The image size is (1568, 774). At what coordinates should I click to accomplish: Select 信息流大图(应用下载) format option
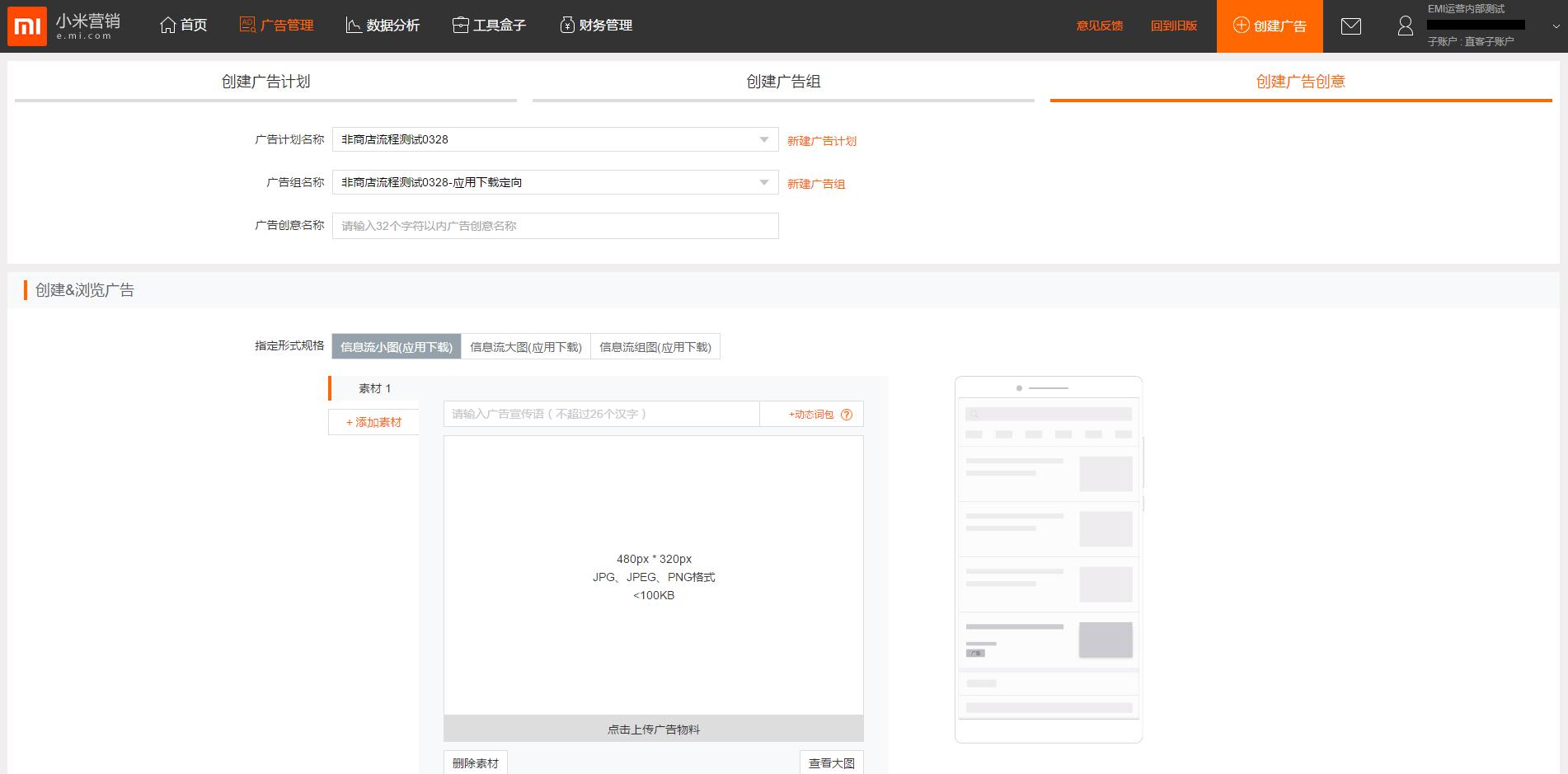[526, 347]
